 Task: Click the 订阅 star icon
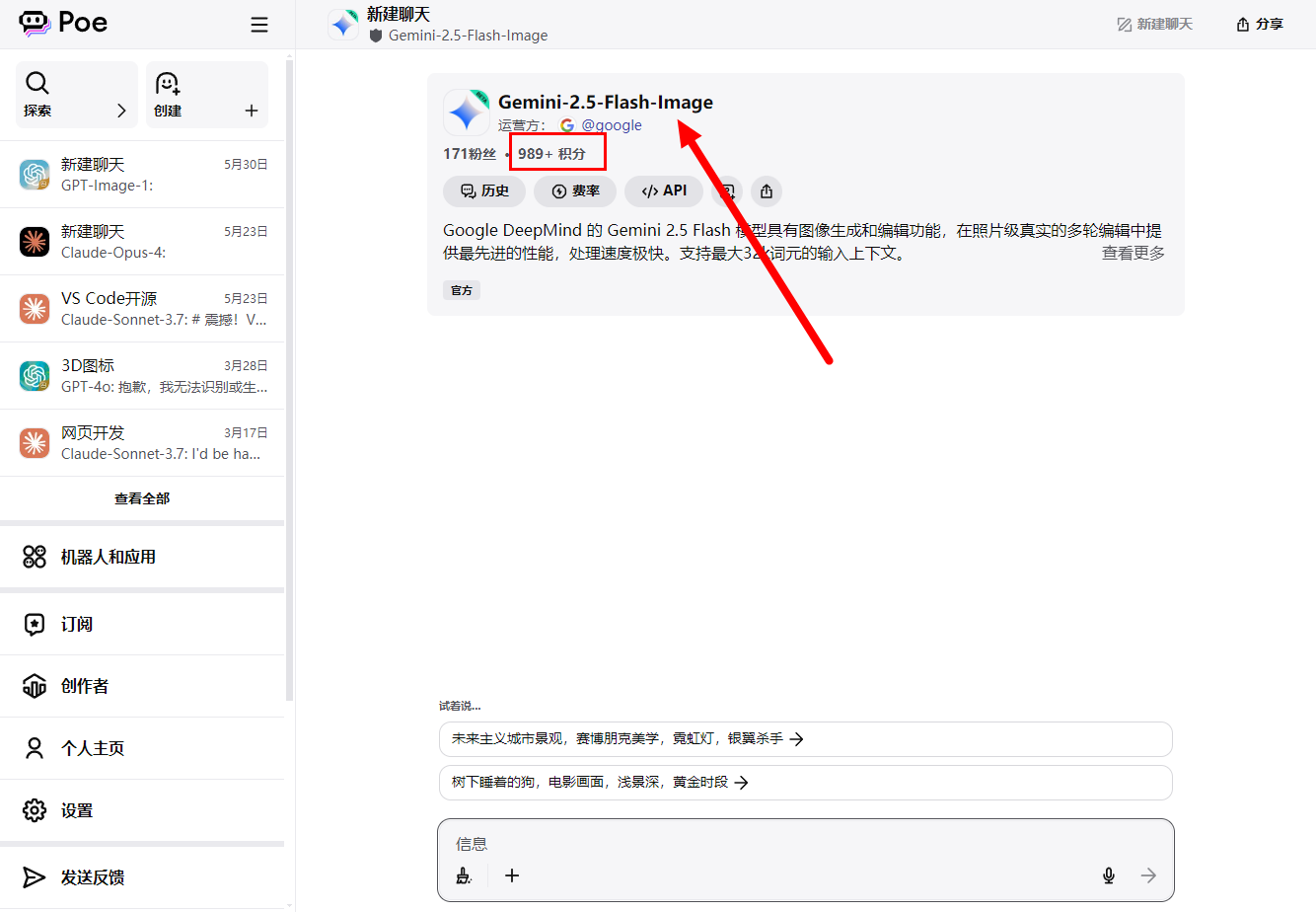point(35,624)
